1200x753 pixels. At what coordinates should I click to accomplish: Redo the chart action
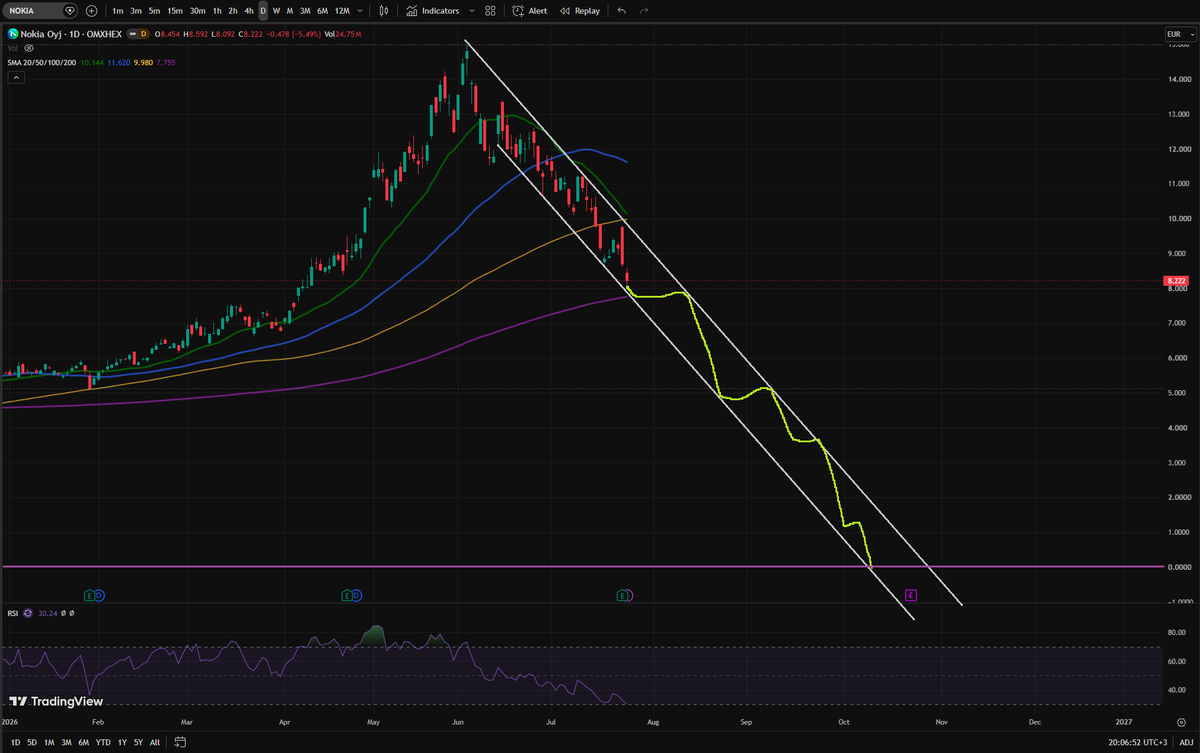tap(644, 11)
